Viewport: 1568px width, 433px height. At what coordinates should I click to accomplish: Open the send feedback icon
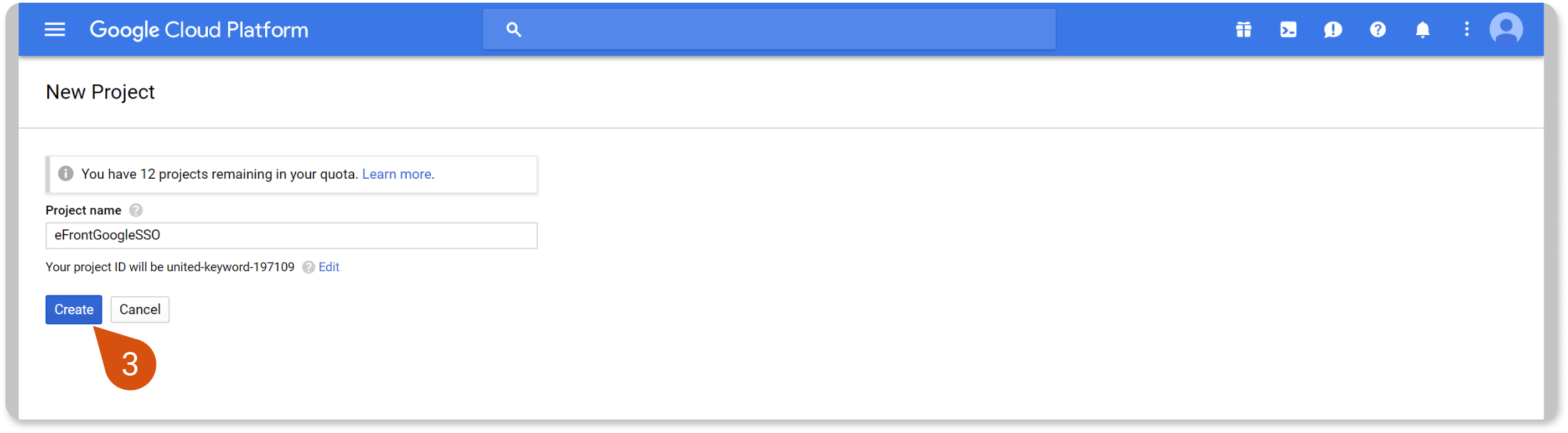point(1333,30)
